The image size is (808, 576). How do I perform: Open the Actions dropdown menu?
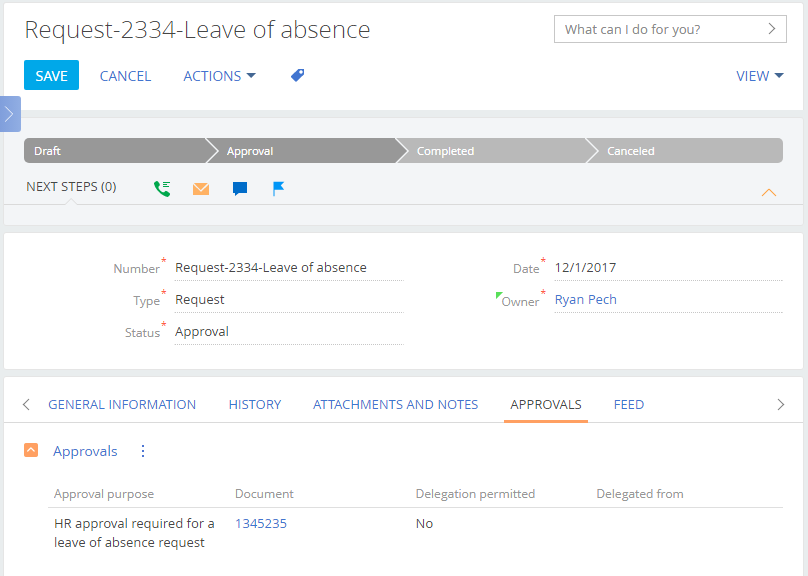tap(220, 76)
